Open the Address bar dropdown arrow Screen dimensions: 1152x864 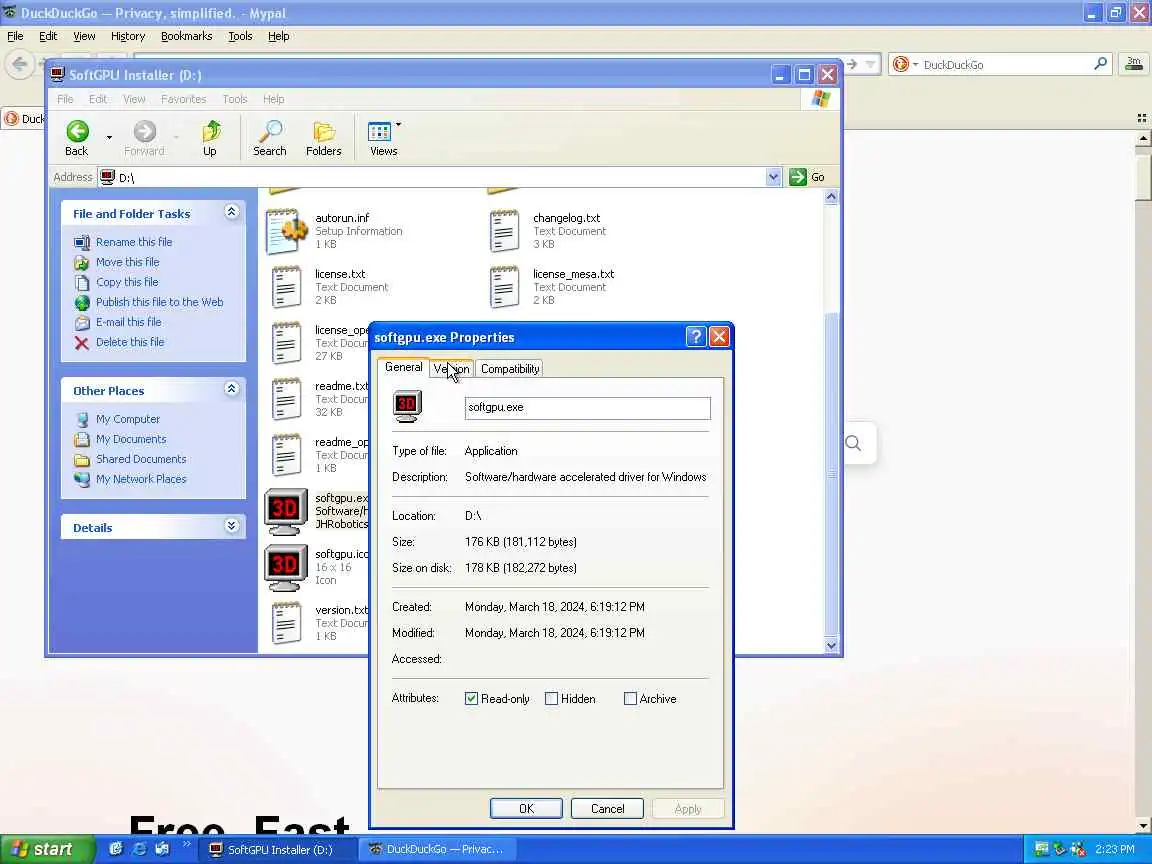coord(773,177)
